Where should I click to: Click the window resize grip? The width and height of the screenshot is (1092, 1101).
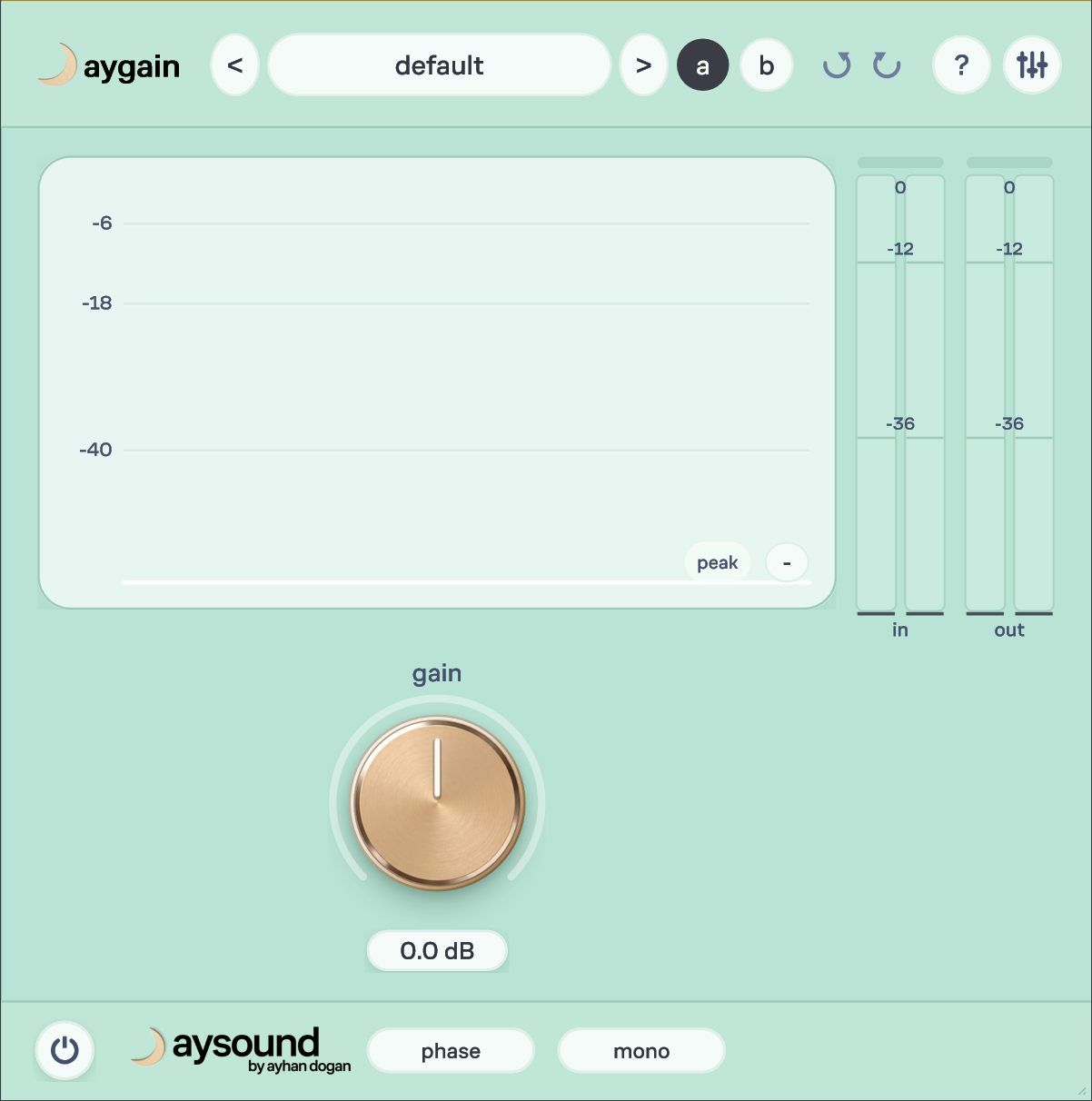point(1081,1090)
